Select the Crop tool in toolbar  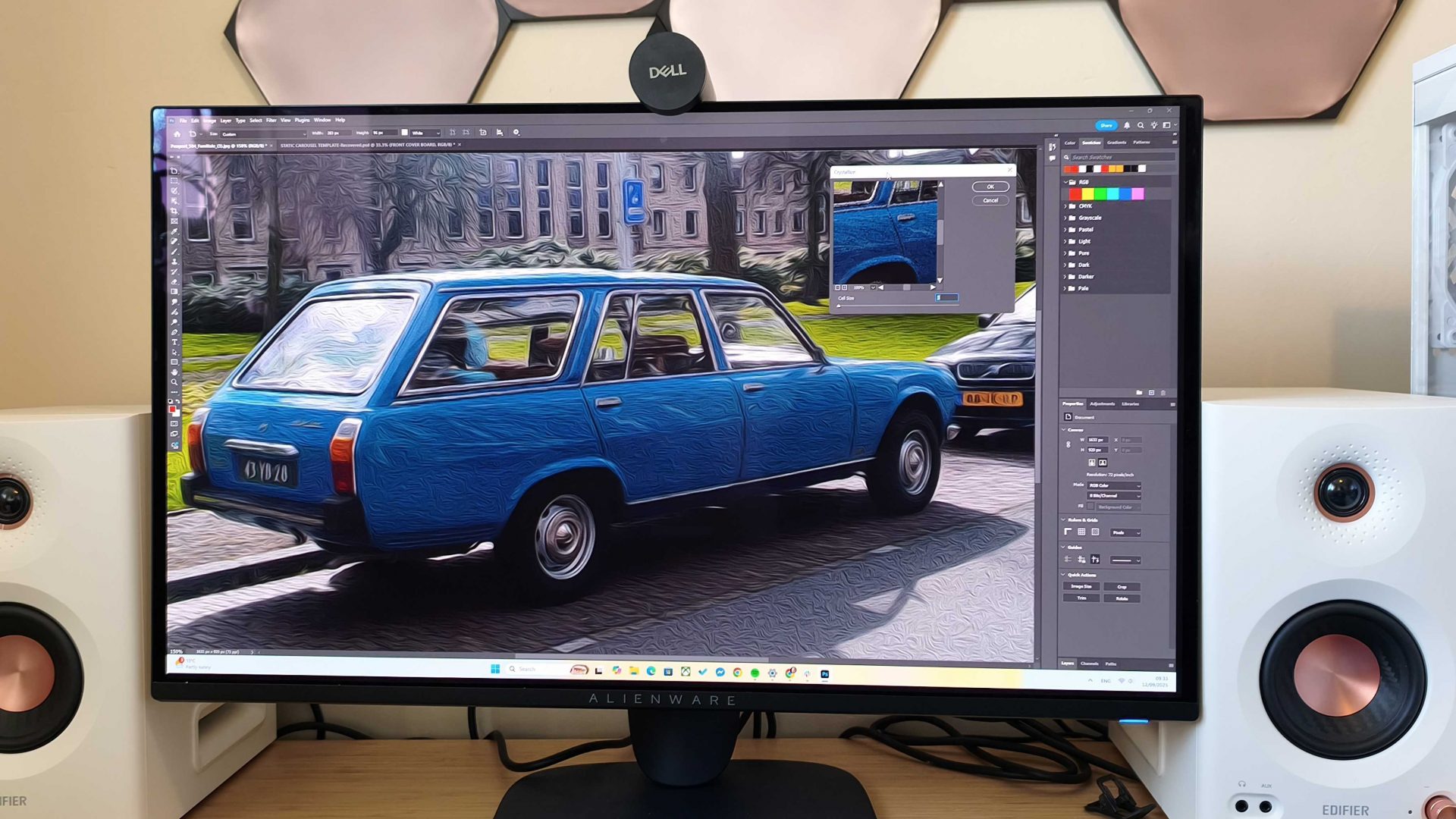tap(174, 211)
